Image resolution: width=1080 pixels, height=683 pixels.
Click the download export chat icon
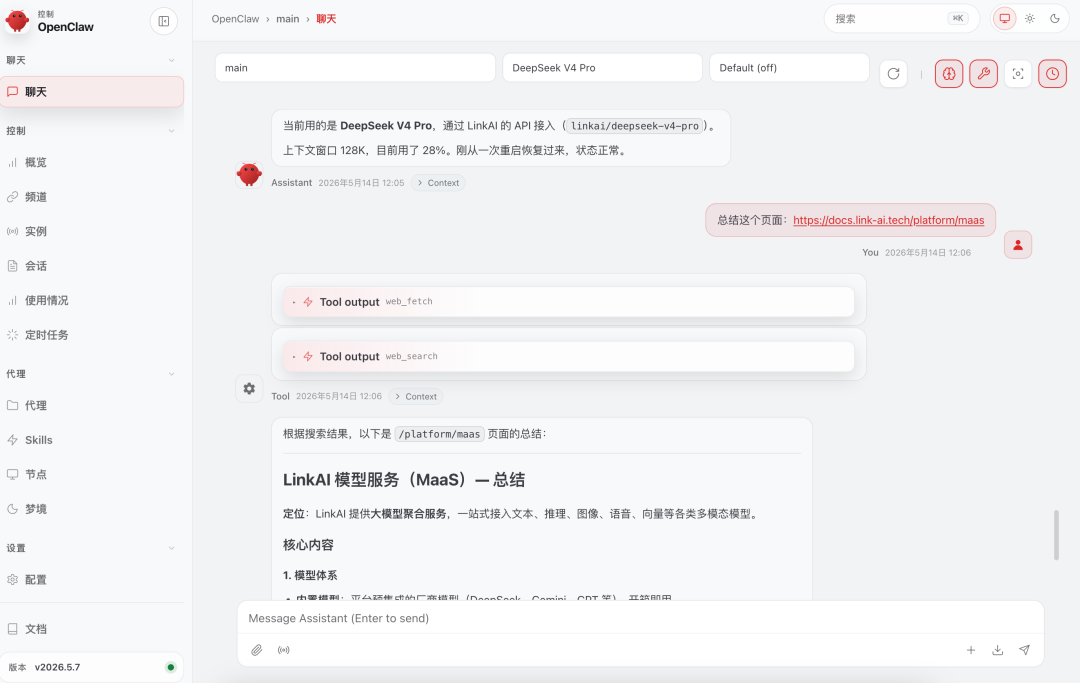(x=997, y=650)
